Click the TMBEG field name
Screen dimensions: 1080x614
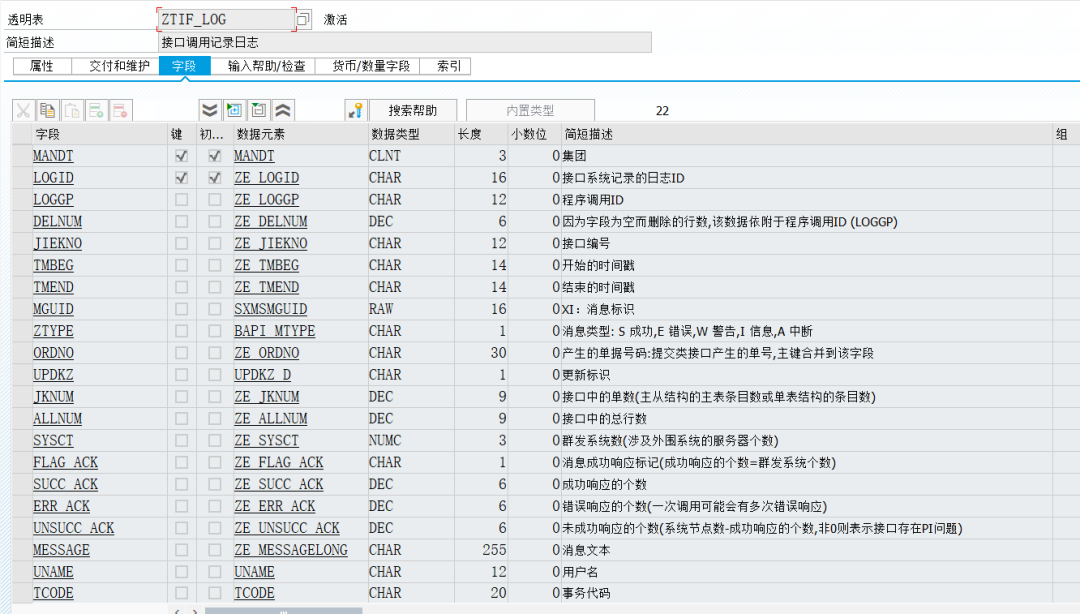(x=54, y=265)
